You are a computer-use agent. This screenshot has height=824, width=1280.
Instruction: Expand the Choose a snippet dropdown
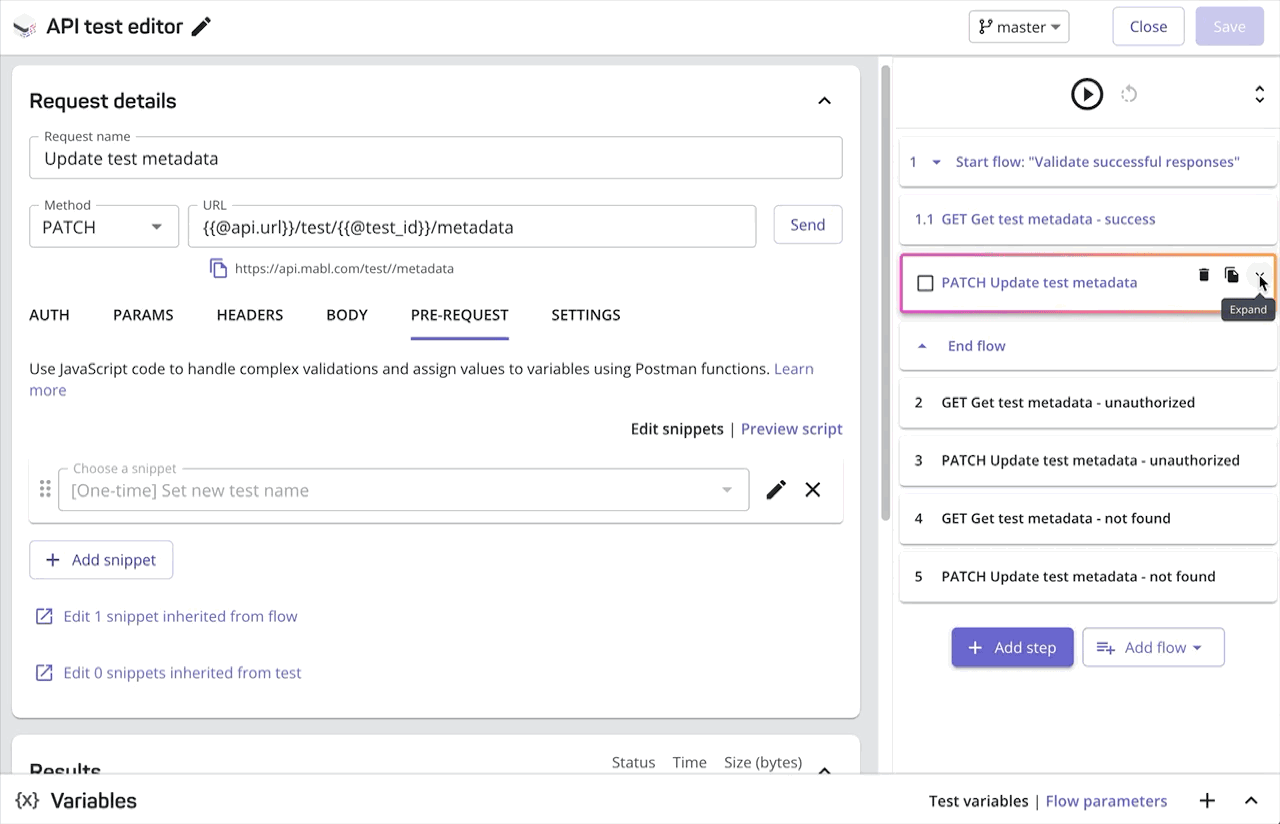[727, 489]
